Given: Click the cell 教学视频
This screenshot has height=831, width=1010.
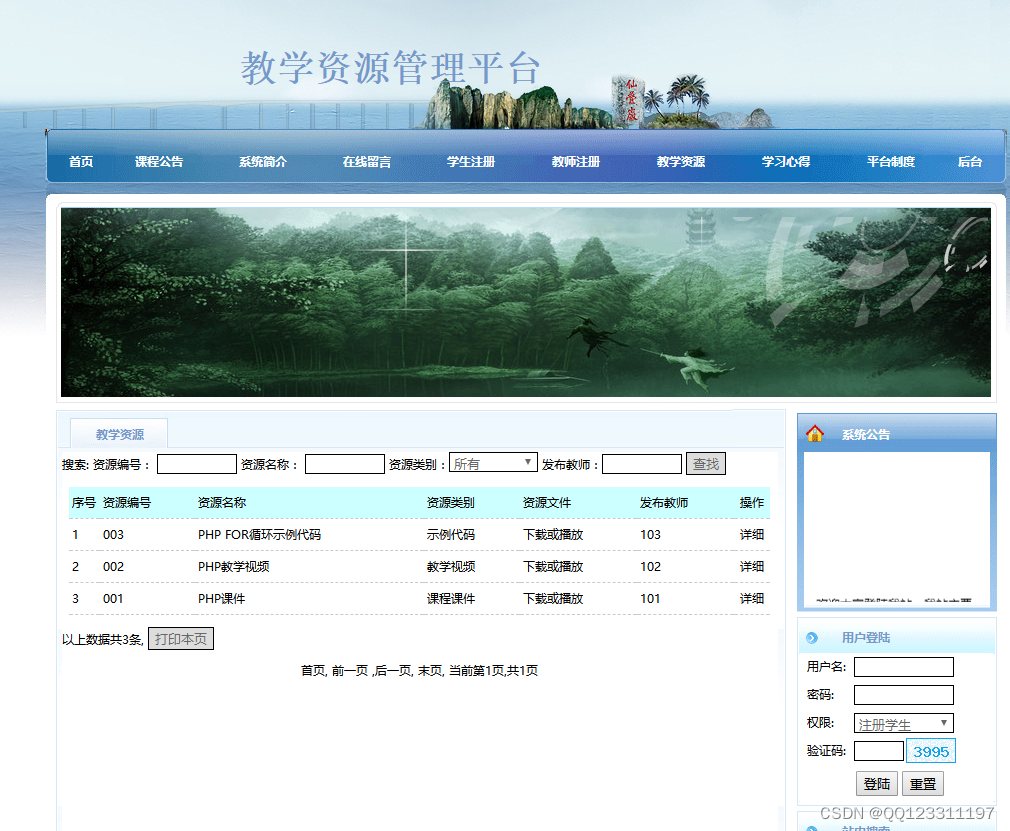Looking at the screenshot, I should point(450,567).
